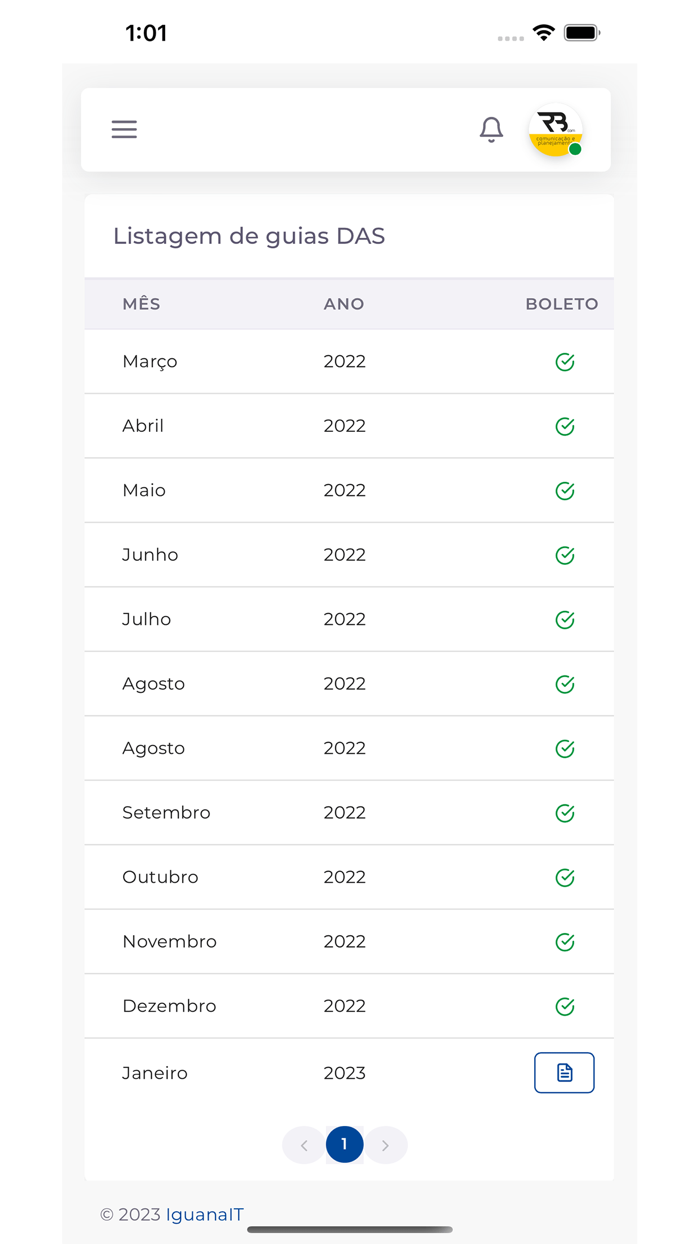The image size is (700, 1244).
Task: Open the IguanaIT footer link
Action: coord(205,1215)
